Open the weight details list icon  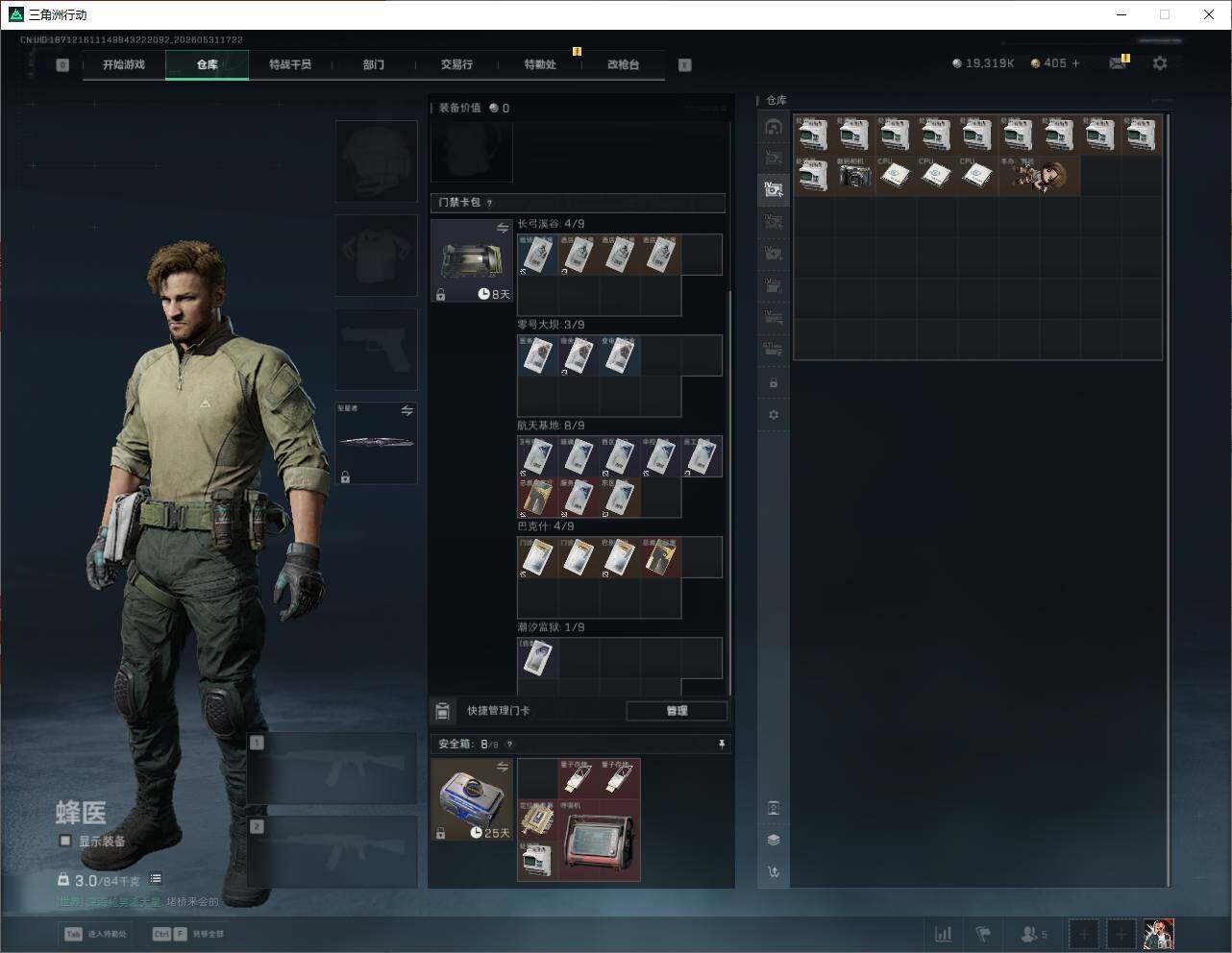(156, 879)
